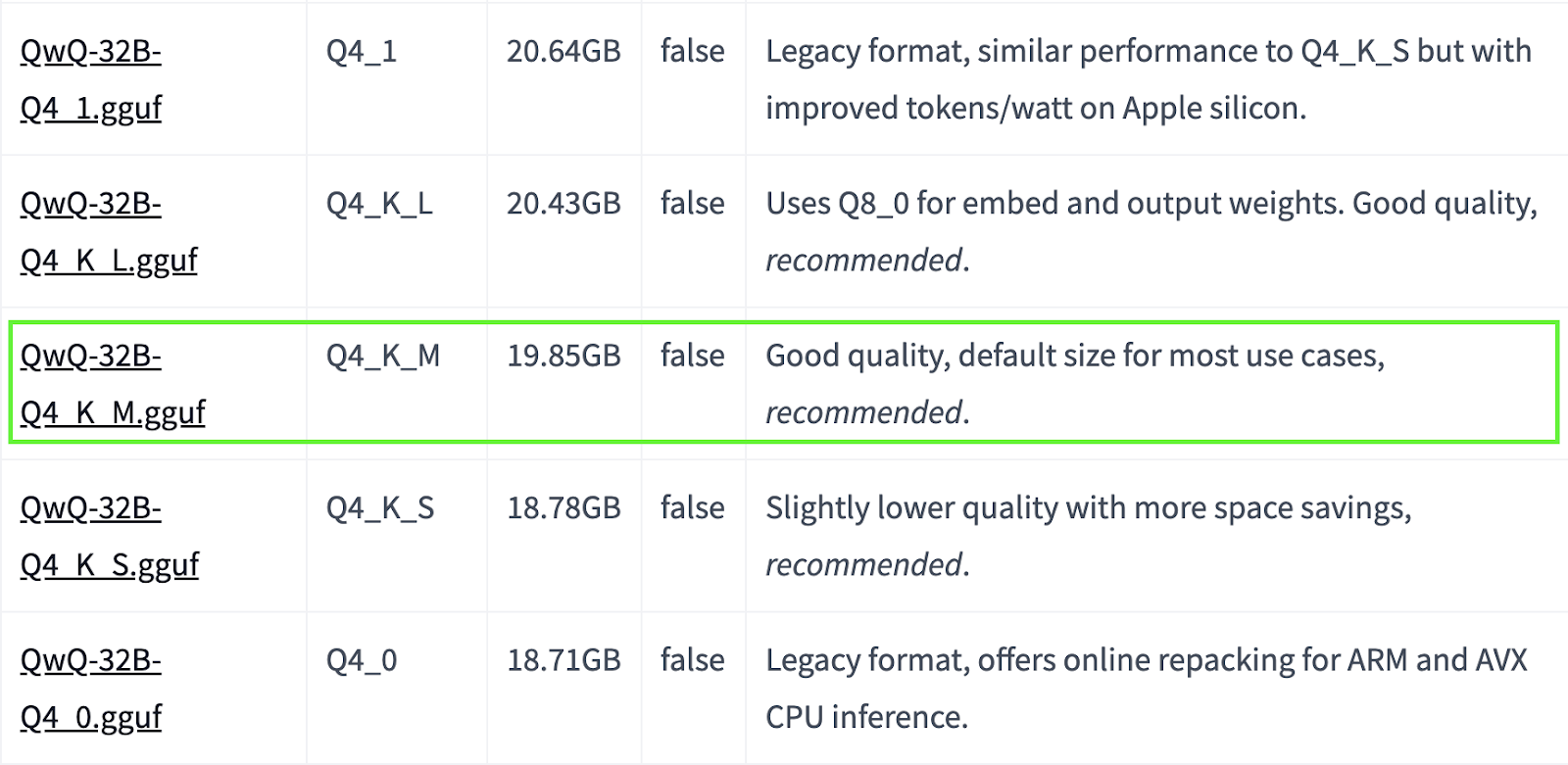The width and height of the screenshot is (1568, 765).
Task: Click the ARM and AVX CPU inference description
Action: click(1147, 689)
